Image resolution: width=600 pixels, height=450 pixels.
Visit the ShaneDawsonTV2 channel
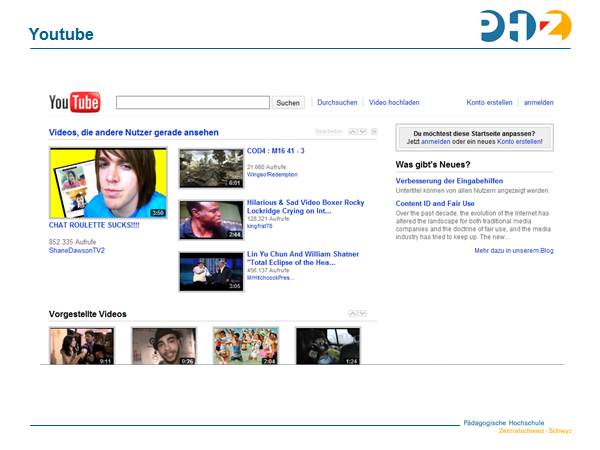[77, 250]
